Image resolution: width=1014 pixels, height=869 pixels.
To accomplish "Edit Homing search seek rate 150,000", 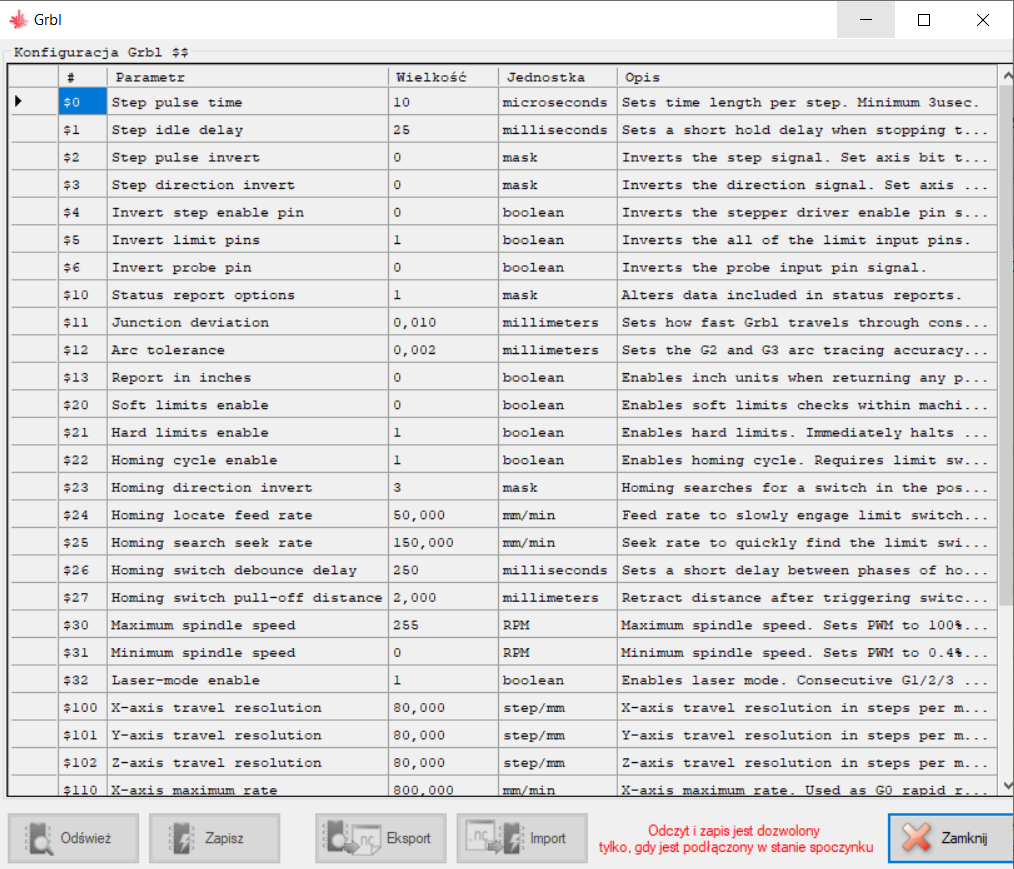I will click(444, 542).
